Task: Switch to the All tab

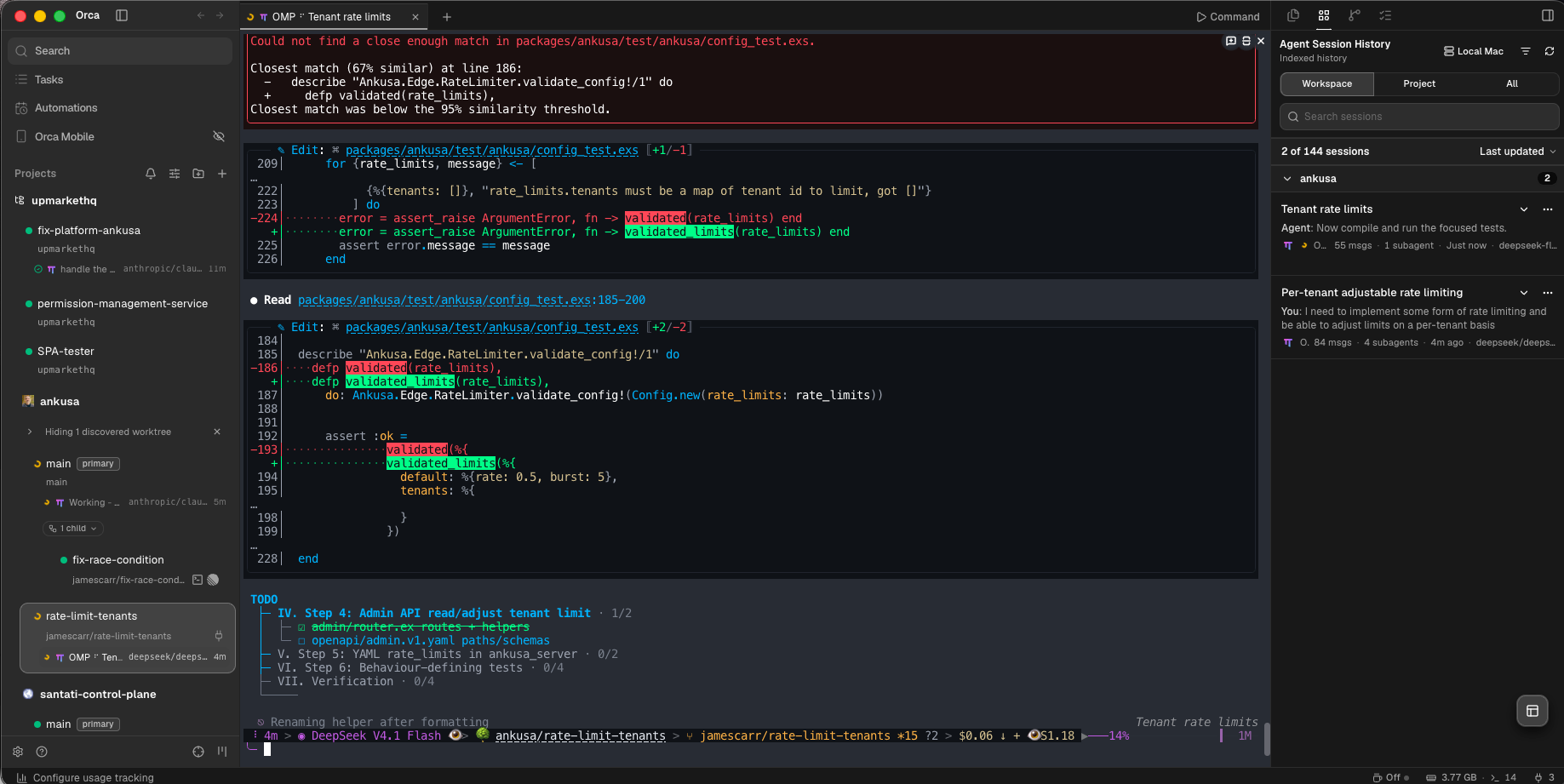Action: click(x=1512, y=83)
